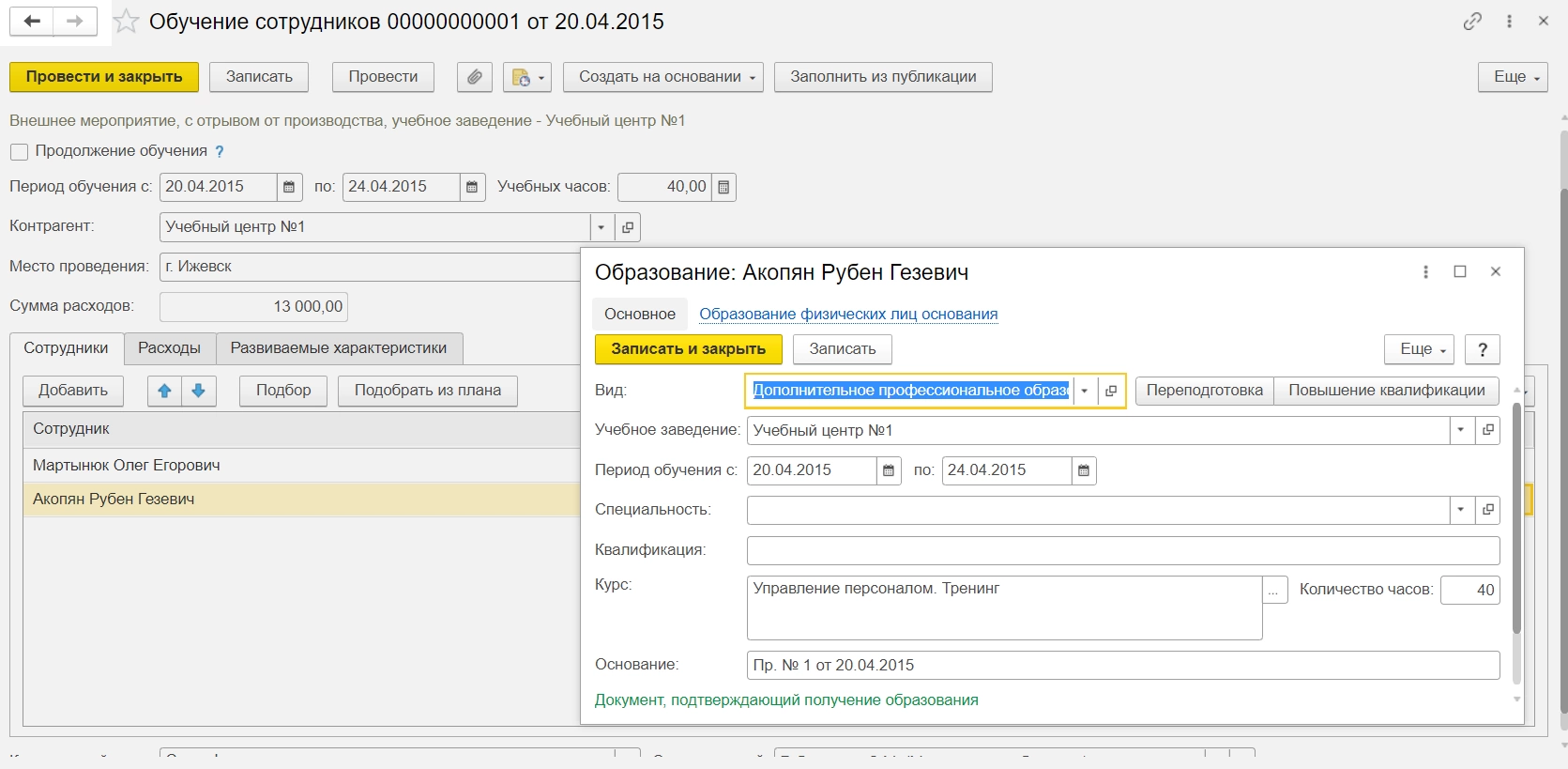Expand the Вид dropdown list
This screenshot has height=769, width=1568.
tap(1085, 391)
